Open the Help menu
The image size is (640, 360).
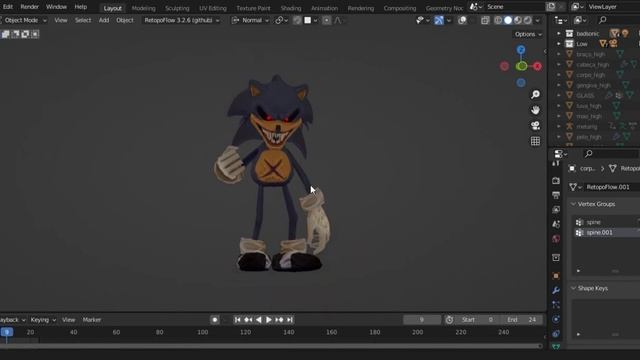click(80, 7)
